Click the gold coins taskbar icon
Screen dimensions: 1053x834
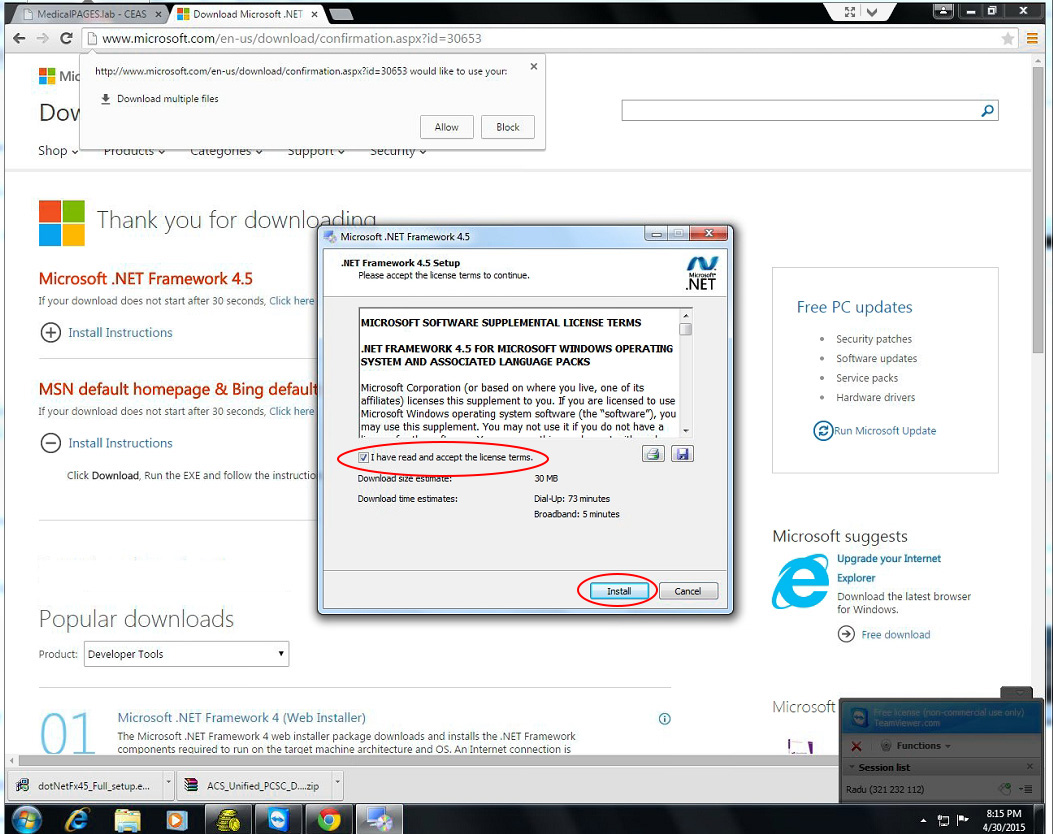click(228, 819)
